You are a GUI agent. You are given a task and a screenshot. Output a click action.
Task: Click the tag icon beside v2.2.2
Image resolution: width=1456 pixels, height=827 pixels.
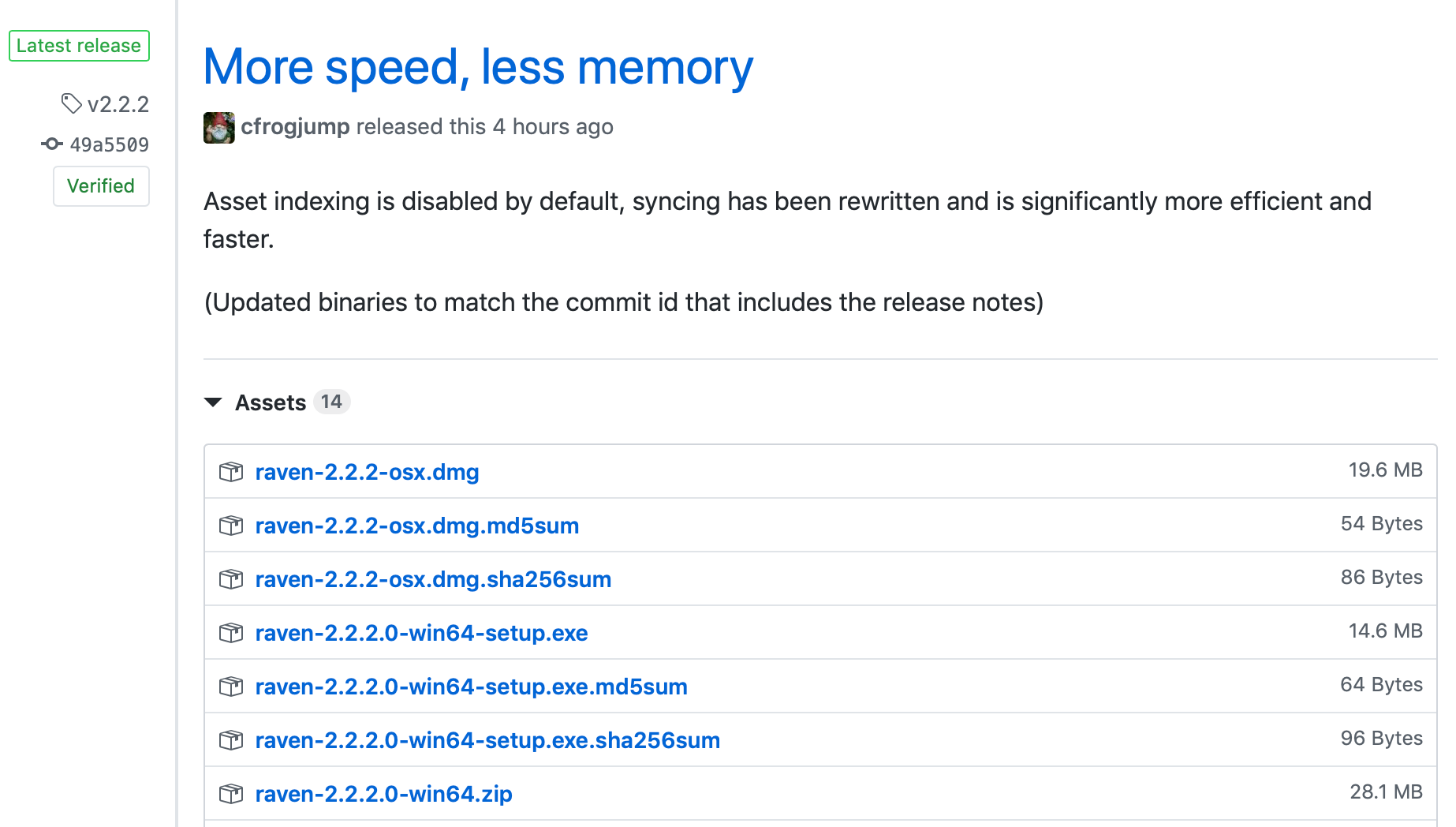72,103
